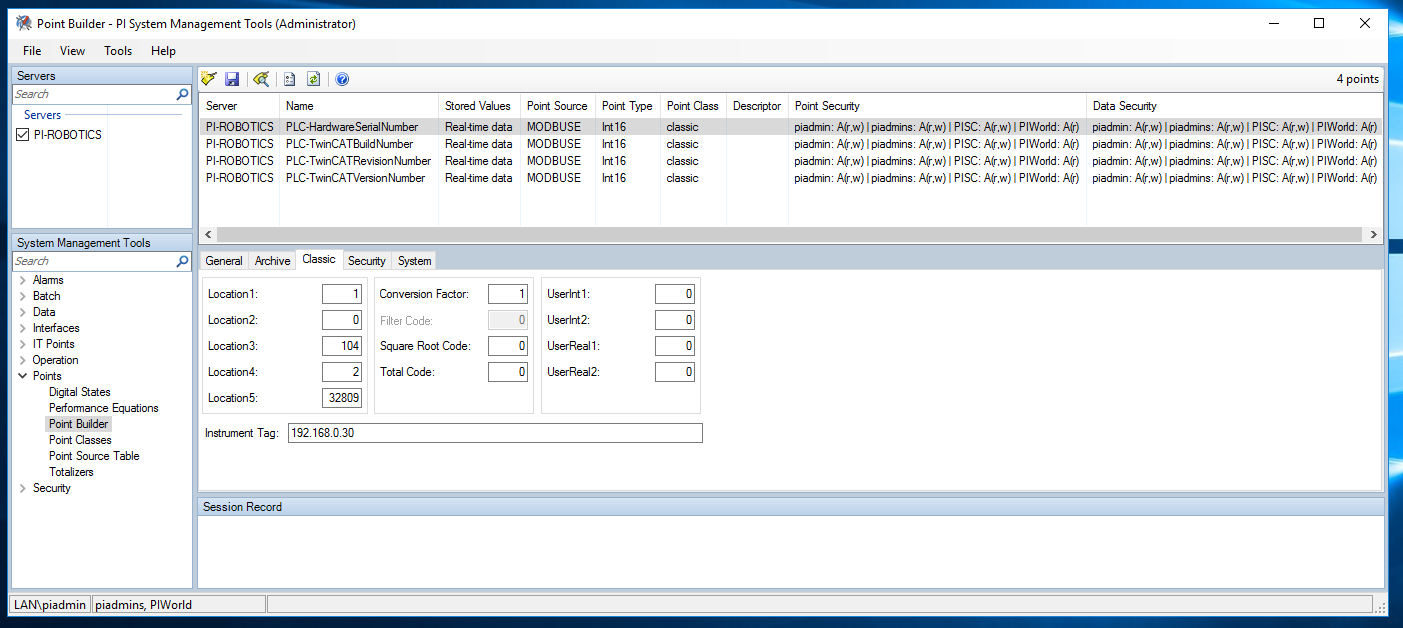
Task: Click the search magnifier in System Management Tools
Action: pos(182,261)
